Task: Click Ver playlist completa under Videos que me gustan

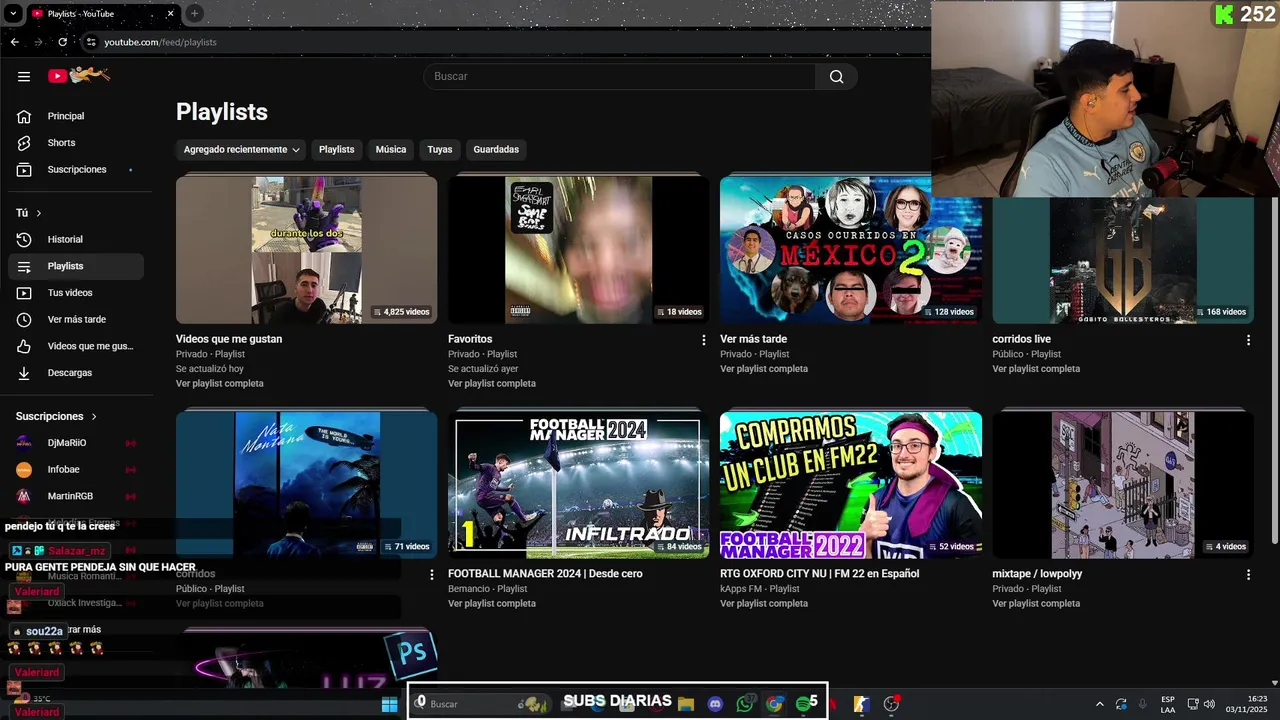Action: coord(220,384)
